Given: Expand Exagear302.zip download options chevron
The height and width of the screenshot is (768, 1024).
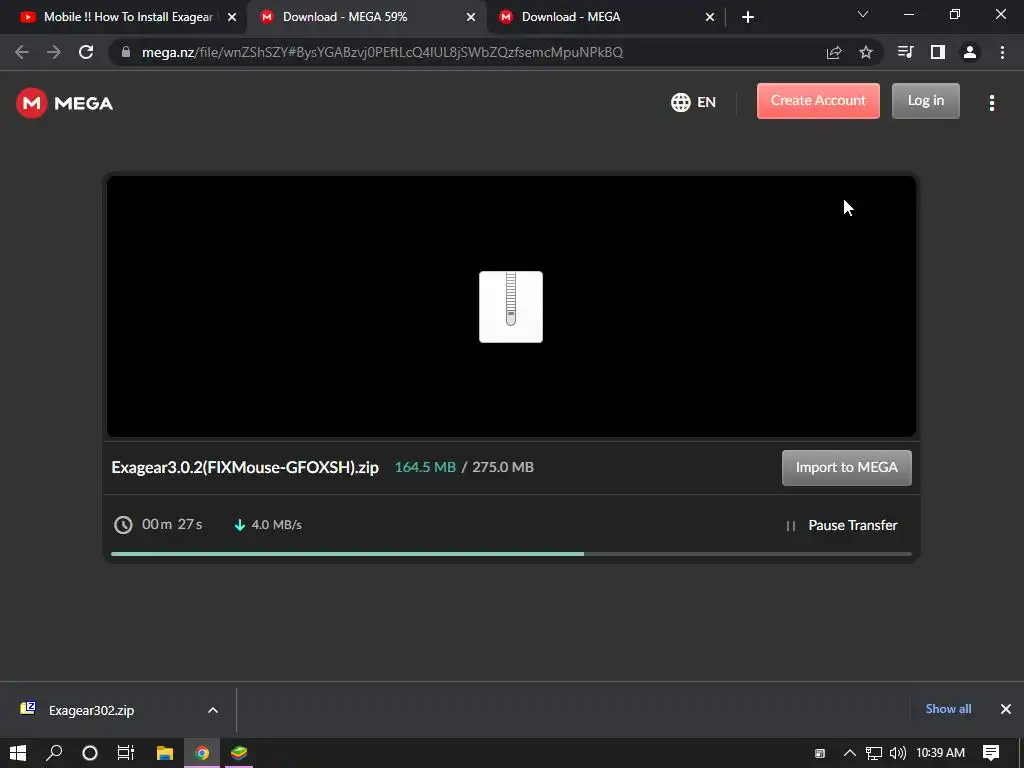Looking at the screenshot, I should coord(213,710).
